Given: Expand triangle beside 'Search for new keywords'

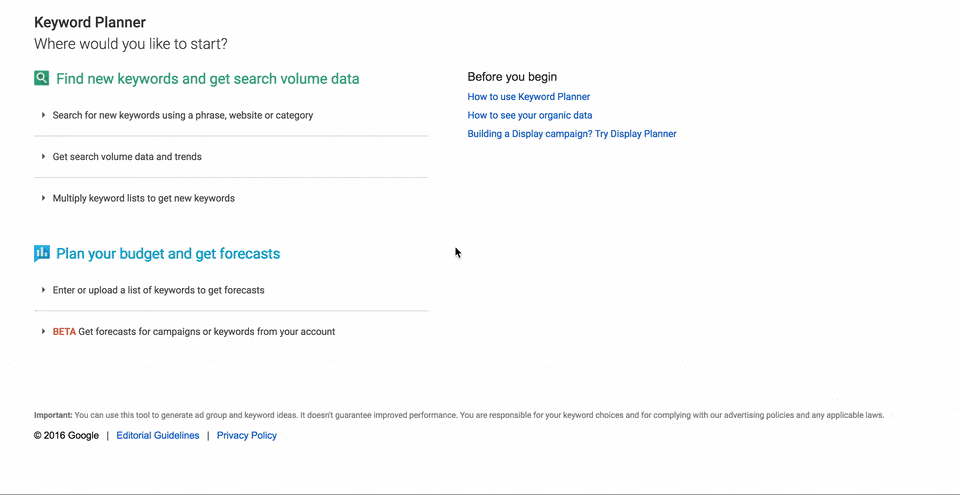Looking at the screenshot, I should 43,115.
